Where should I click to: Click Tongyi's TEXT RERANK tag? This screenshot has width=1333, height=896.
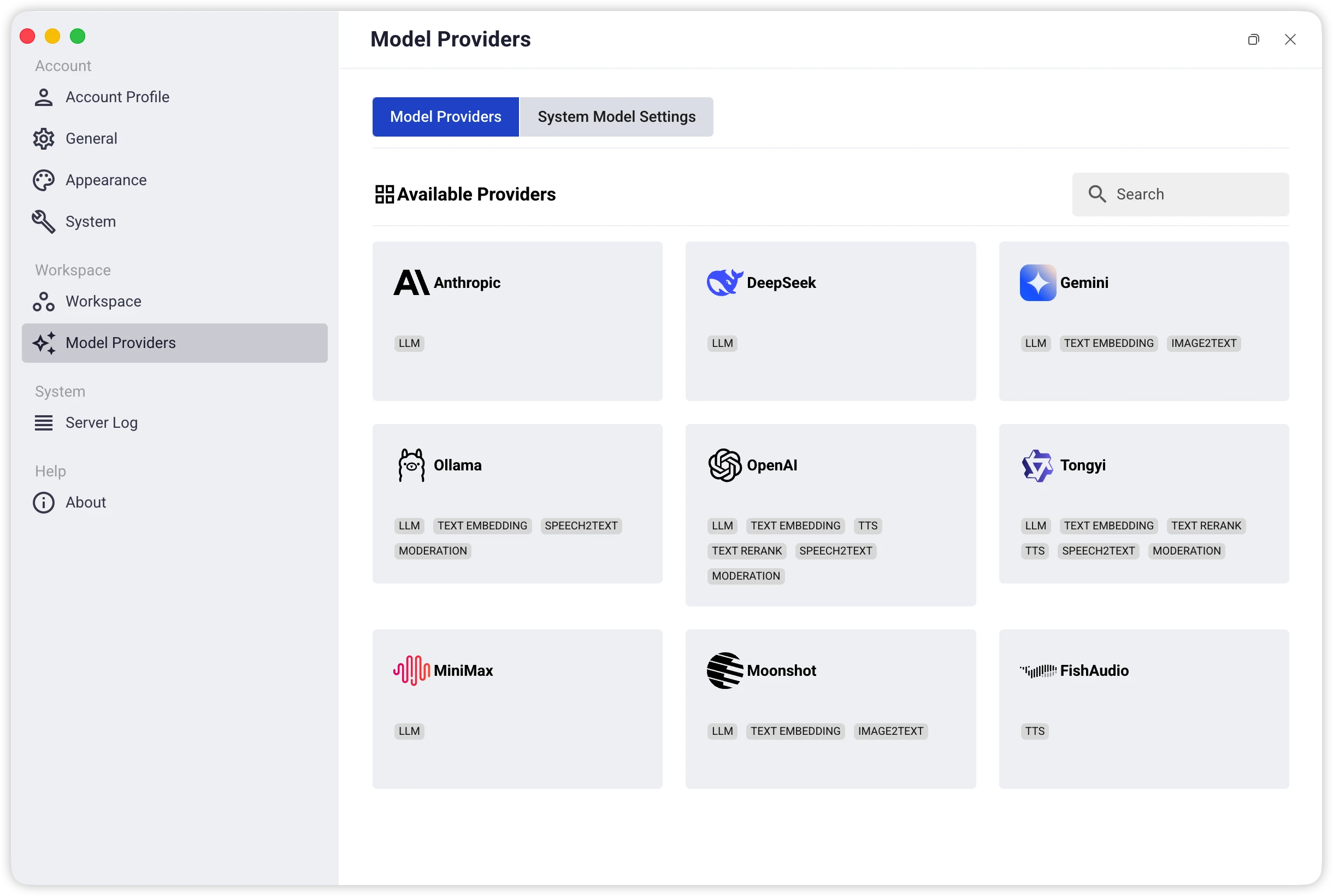coord(1206,526)
